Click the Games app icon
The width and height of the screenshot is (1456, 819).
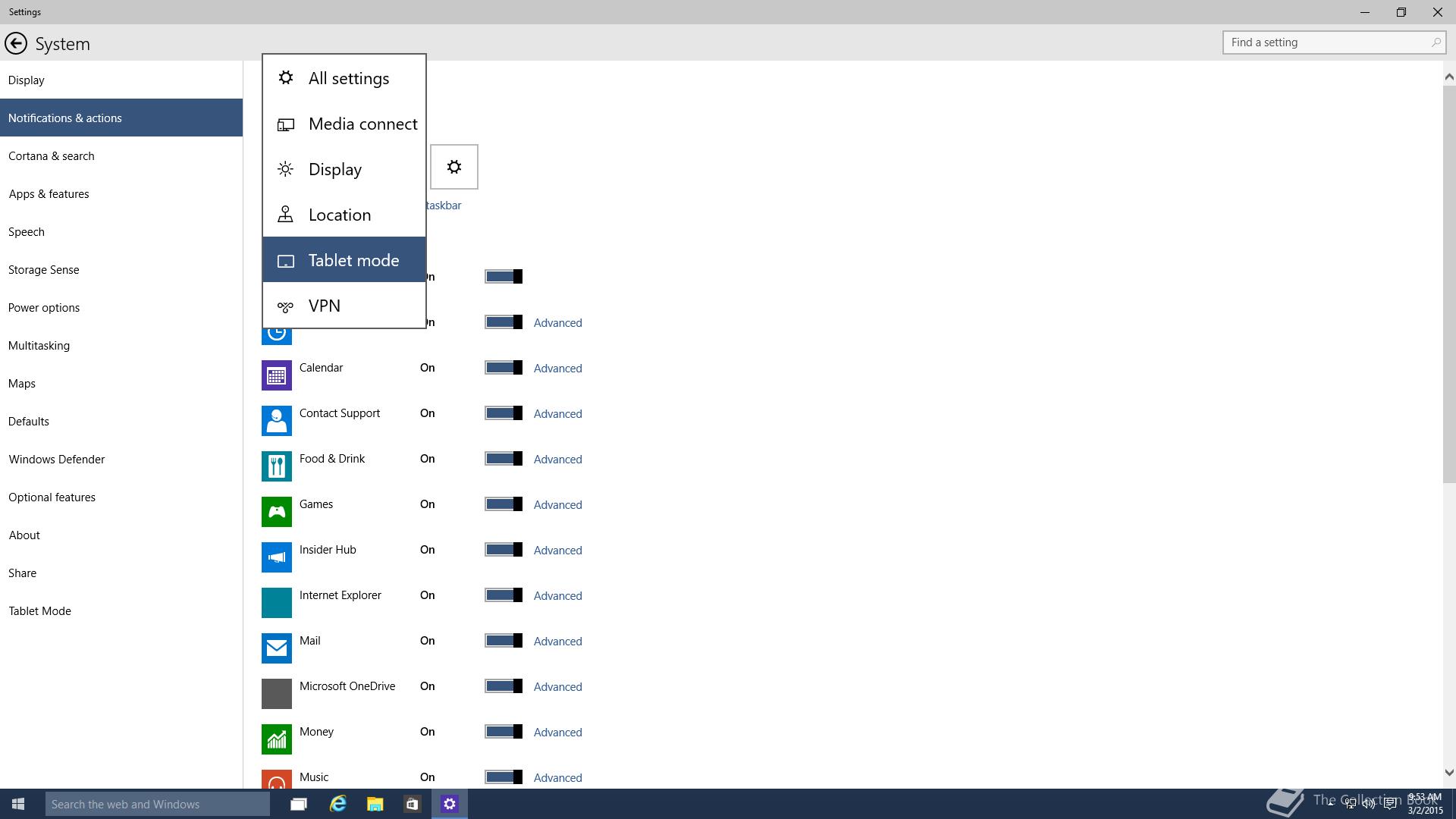(277, 512)
